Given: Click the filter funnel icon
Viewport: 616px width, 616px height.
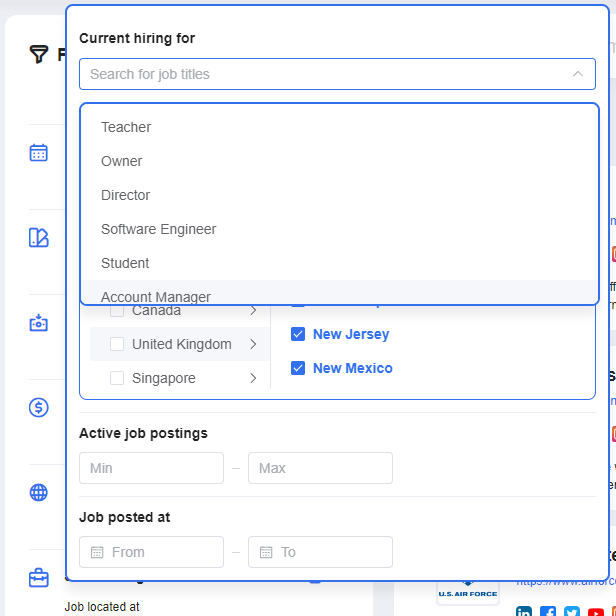Looking at the screenshot, I should coord(38,55).
